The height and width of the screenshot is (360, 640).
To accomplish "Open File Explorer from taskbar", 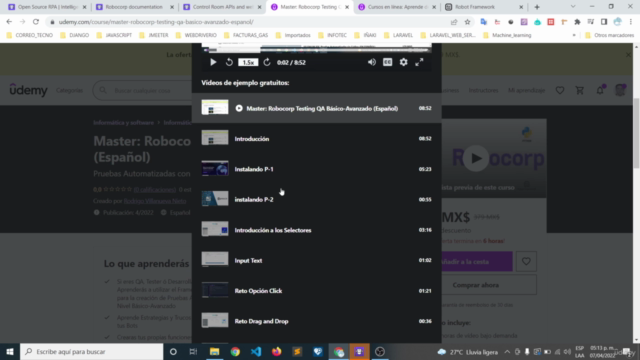I will 214,351.
